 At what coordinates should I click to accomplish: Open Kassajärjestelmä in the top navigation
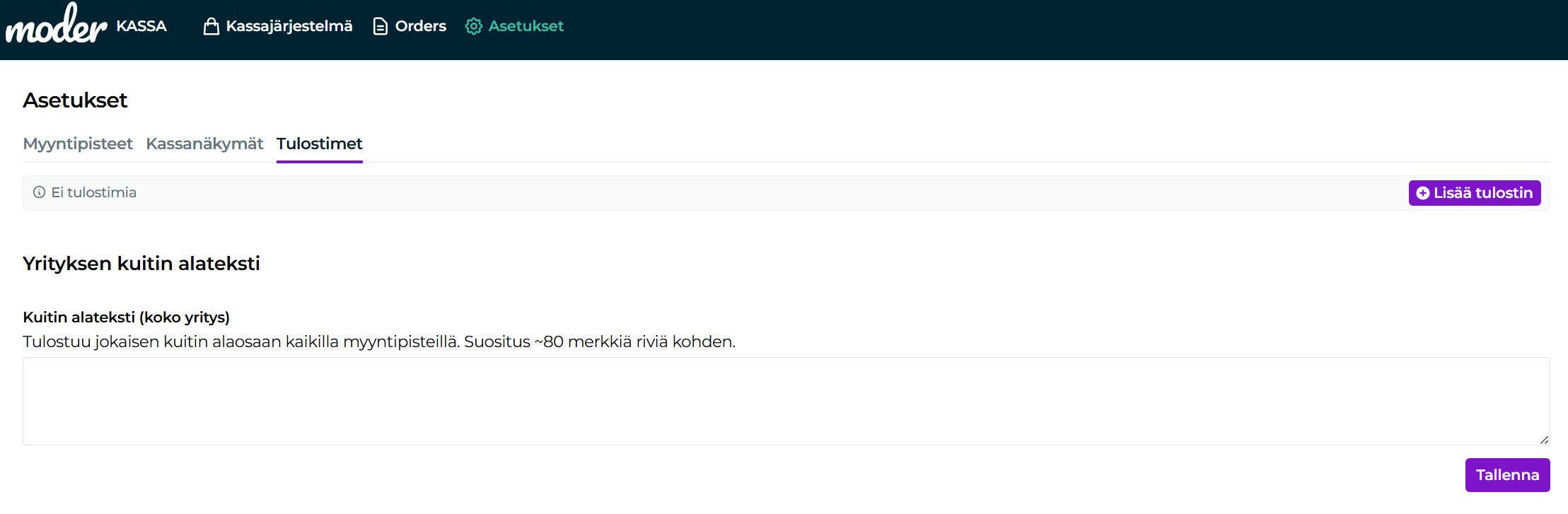click(278, 26)
